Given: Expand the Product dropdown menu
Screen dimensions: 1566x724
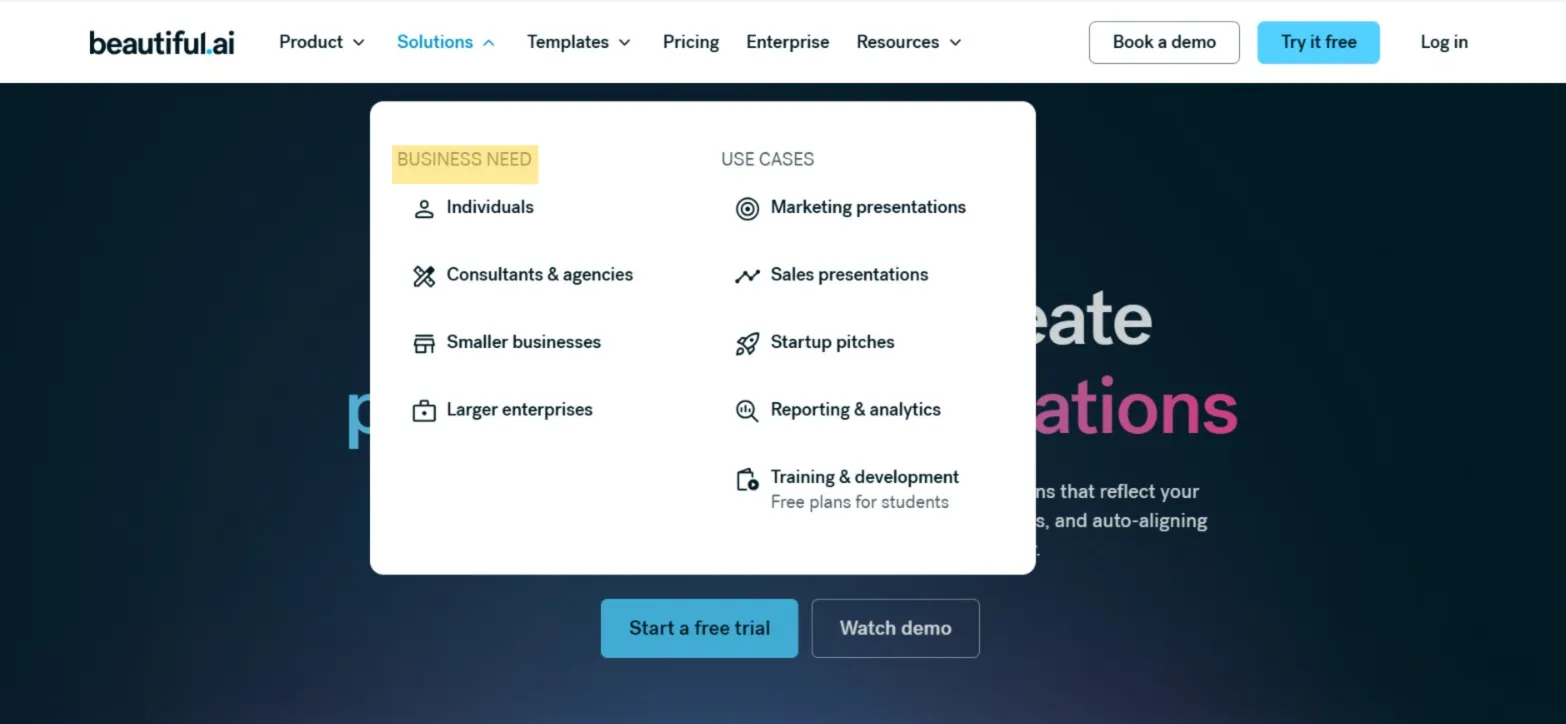Looking at the screenshot, I should tap(321, 42).
